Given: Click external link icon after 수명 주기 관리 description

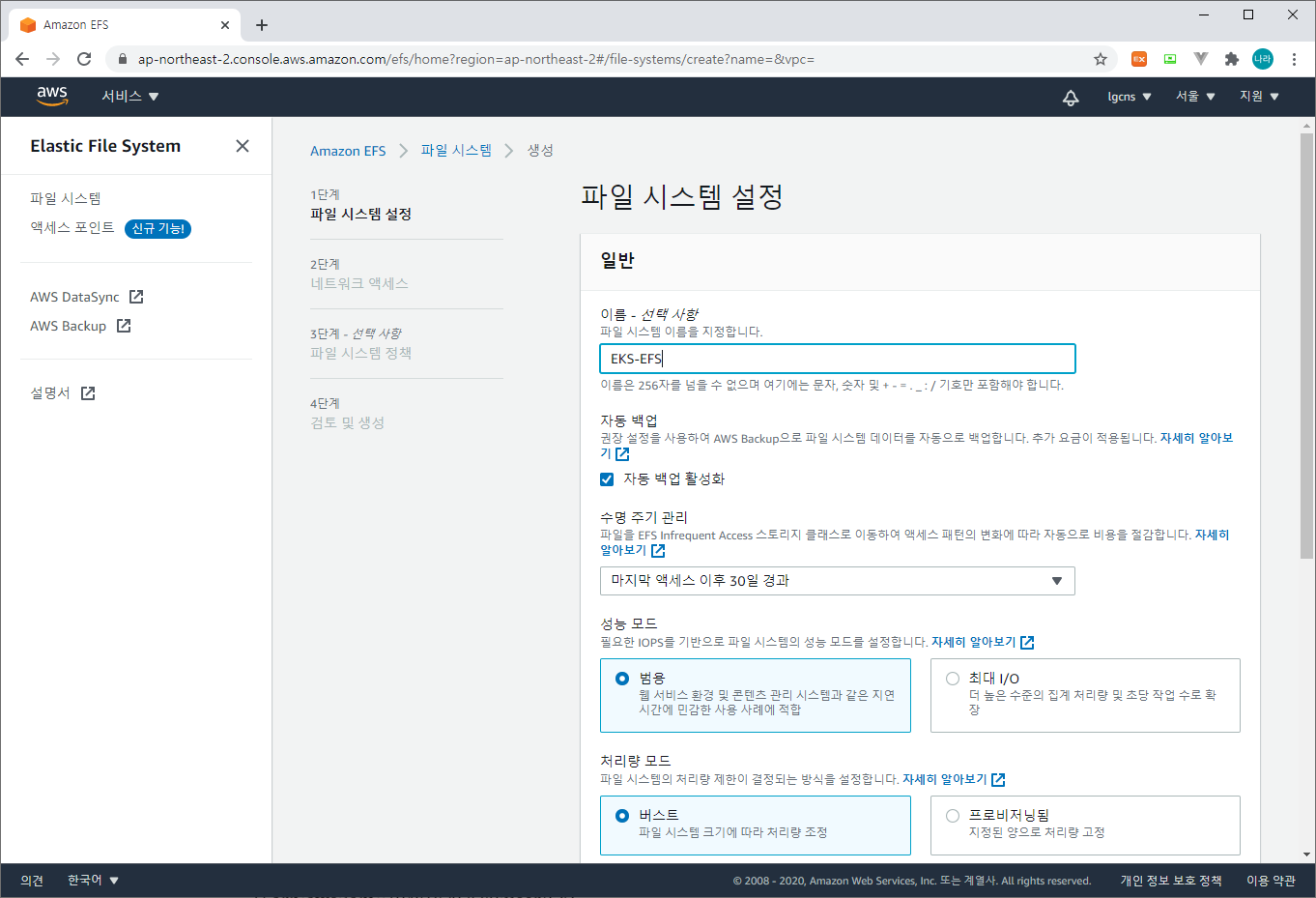Looking at the screenshot, I should pyautogui.click(x=658, y=550).
